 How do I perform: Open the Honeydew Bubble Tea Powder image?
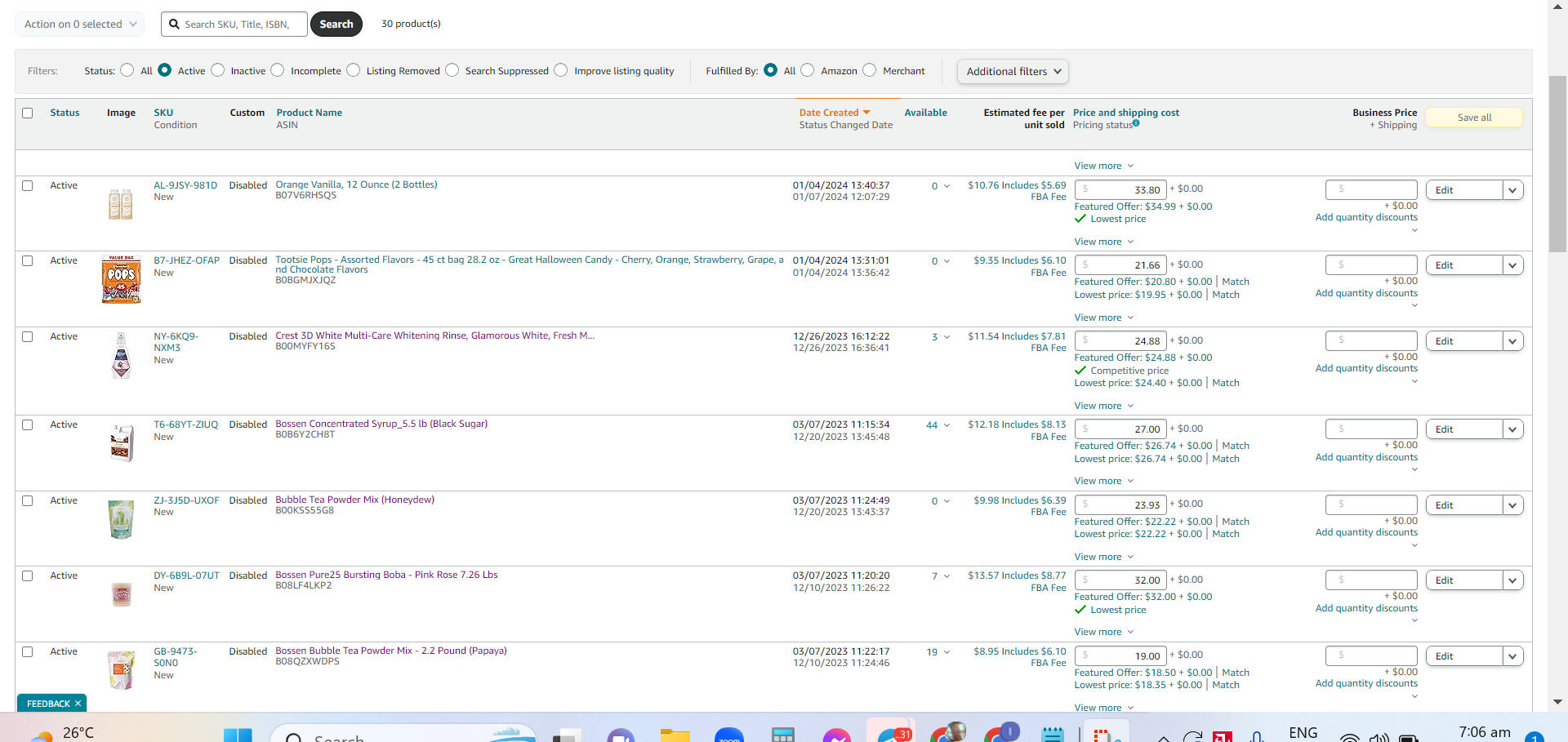tap(121, 519)
